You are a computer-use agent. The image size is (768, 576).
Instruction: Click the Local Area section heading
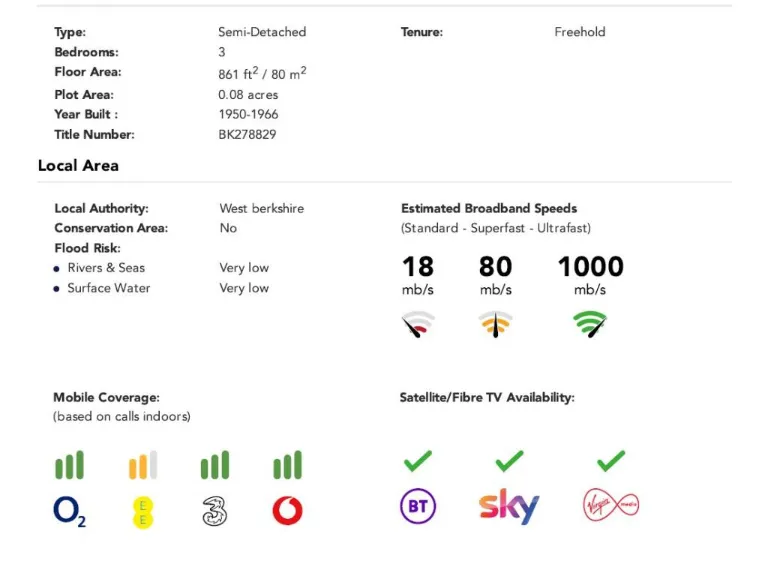point(78,165)
